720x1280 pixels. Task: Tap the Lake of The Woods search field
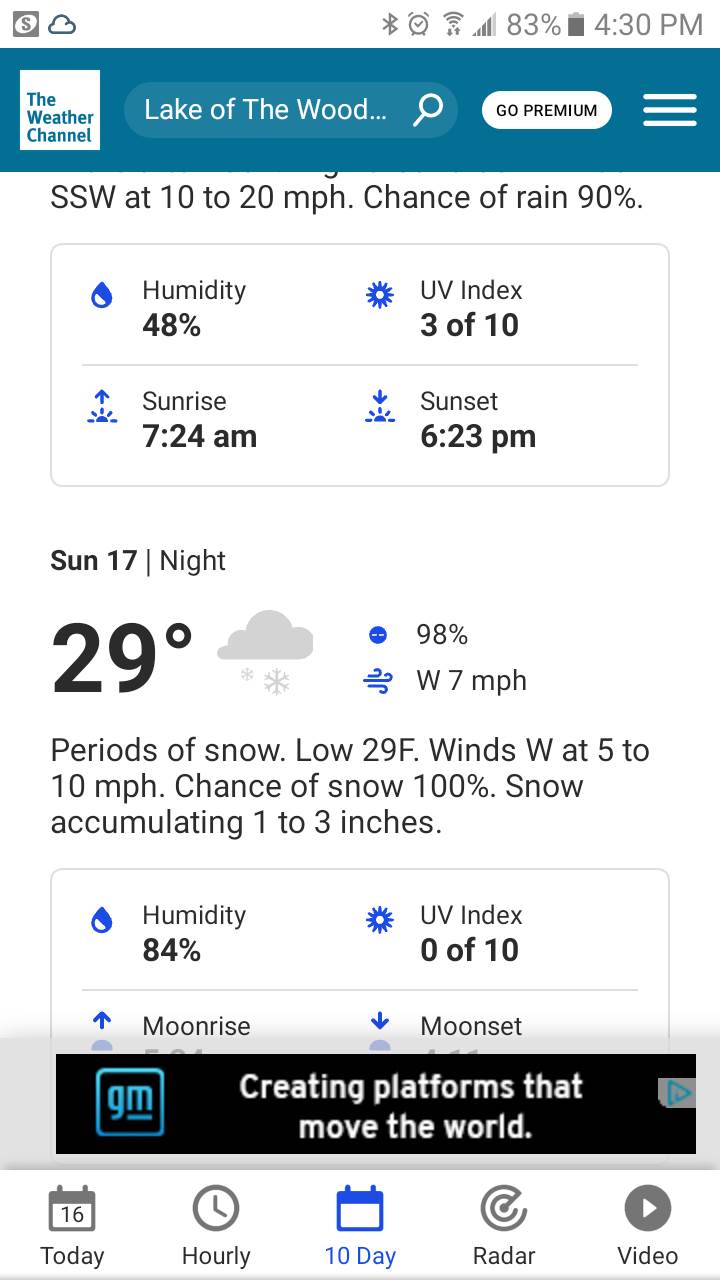(x=265, y=110)
